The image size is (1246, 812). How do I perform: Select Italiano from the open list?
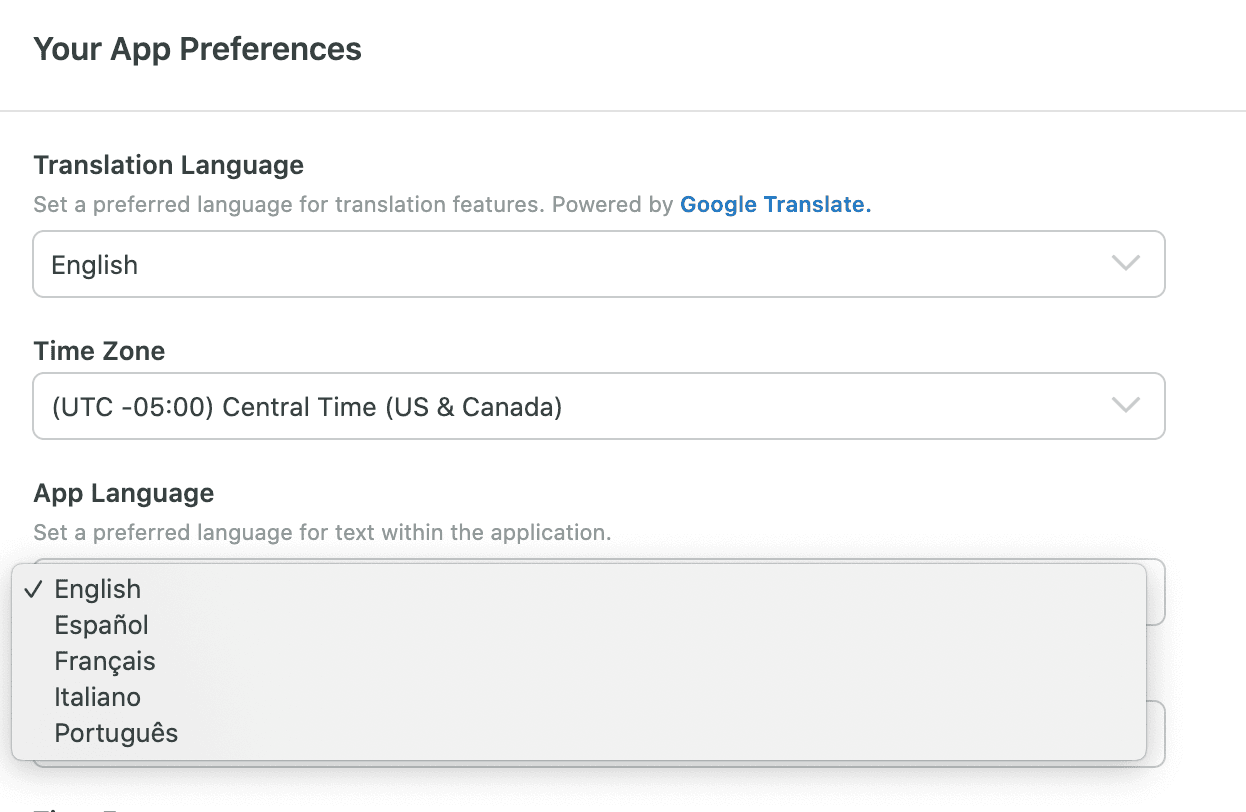(x=97, y=697)
